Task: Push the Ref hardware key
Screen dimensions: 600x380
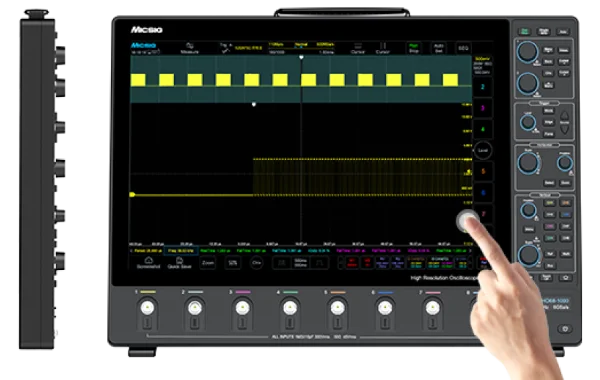Action: tap(549, 254)
